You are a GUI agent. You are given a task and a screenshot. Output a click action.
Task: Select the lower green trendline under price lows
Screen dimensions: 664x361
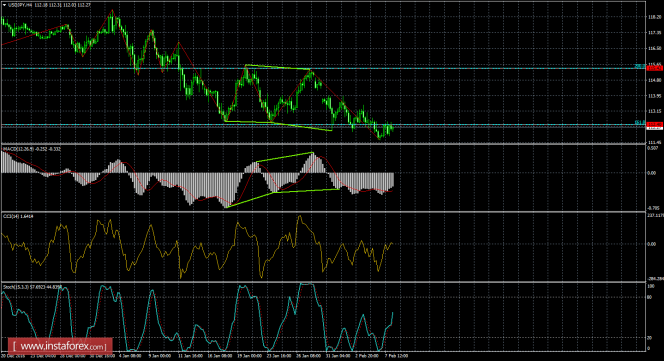tap(278, 125)
